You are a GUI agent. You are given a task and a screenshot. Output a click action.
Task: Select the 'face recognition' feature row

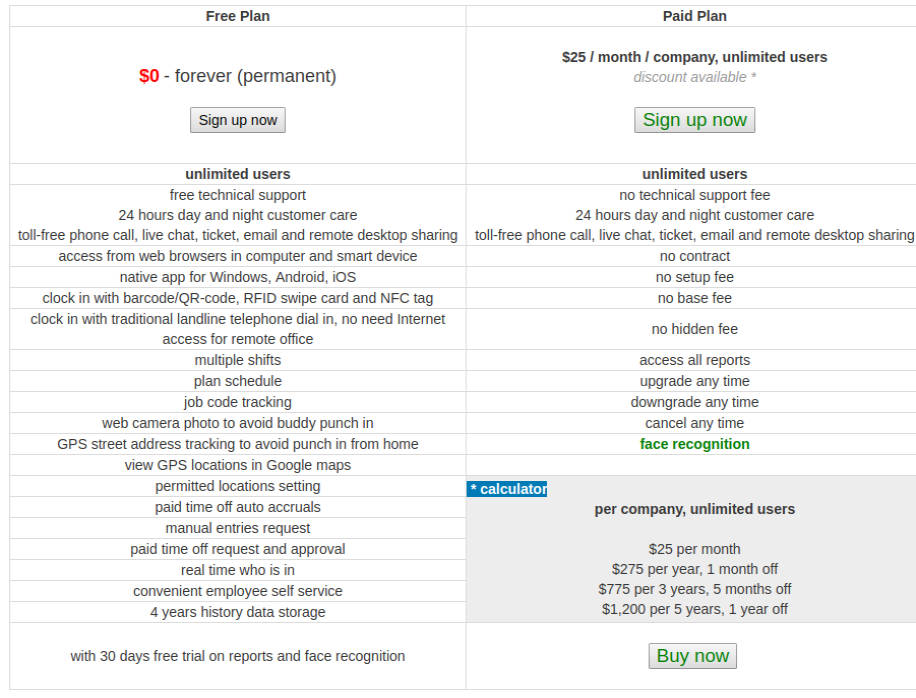point(695,444)
